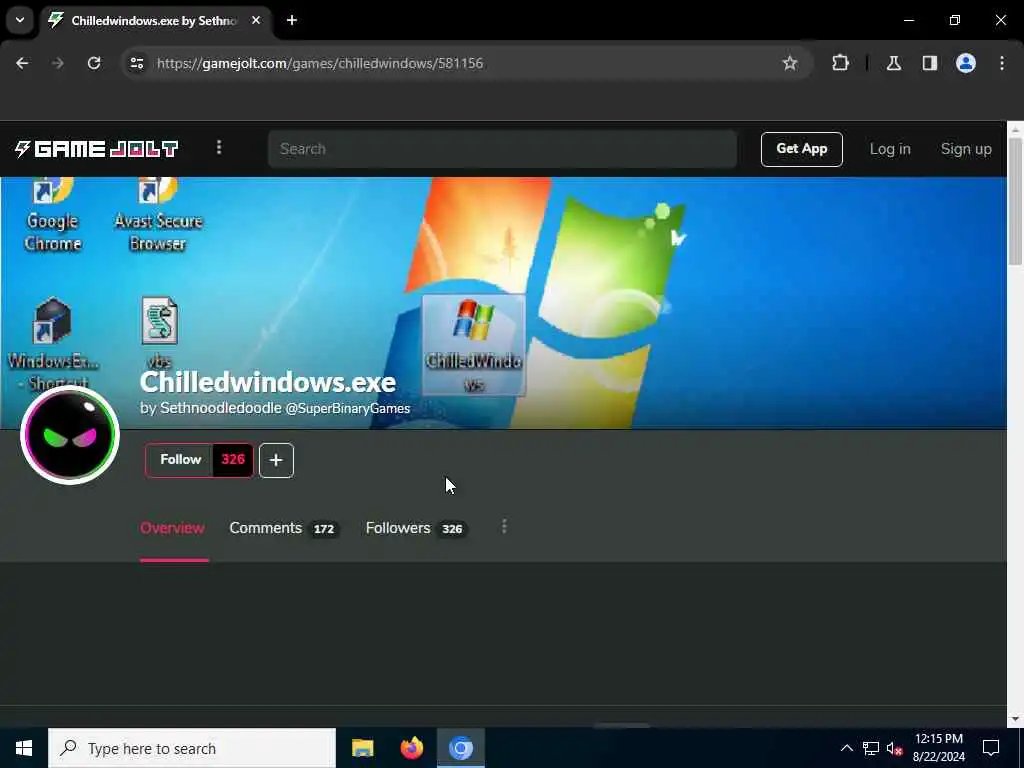Click the Game Jolt logo
Screen dimensions: 1024x768
97,149
